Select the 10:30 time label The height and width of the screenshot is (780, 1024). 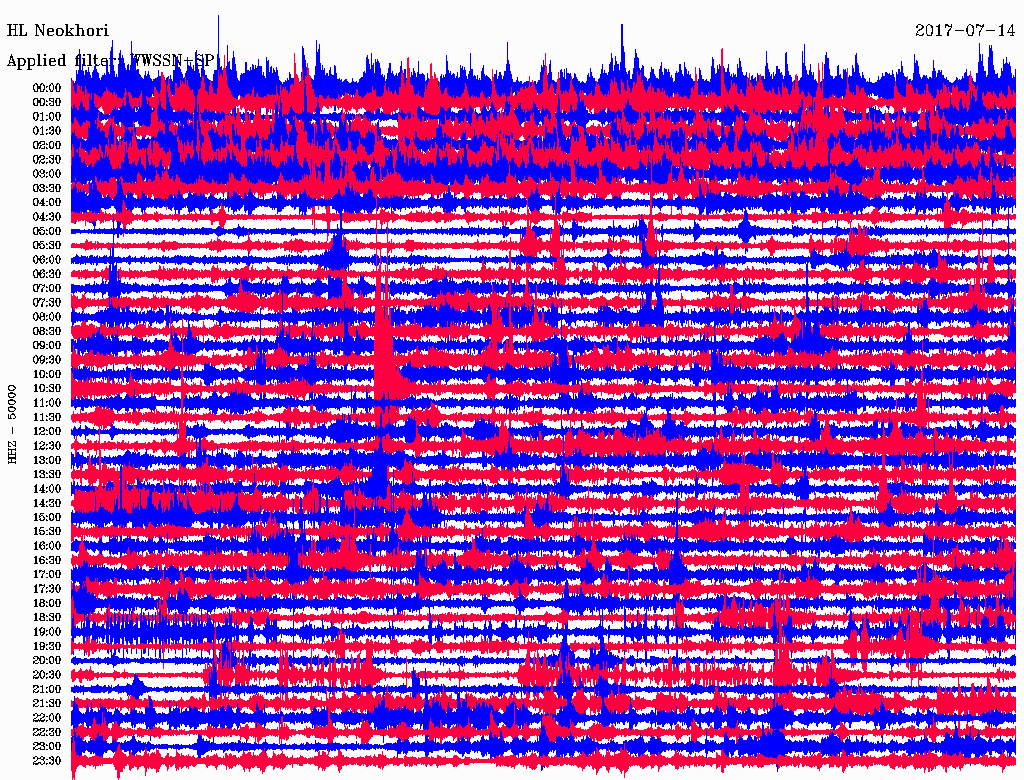(47, 389)
